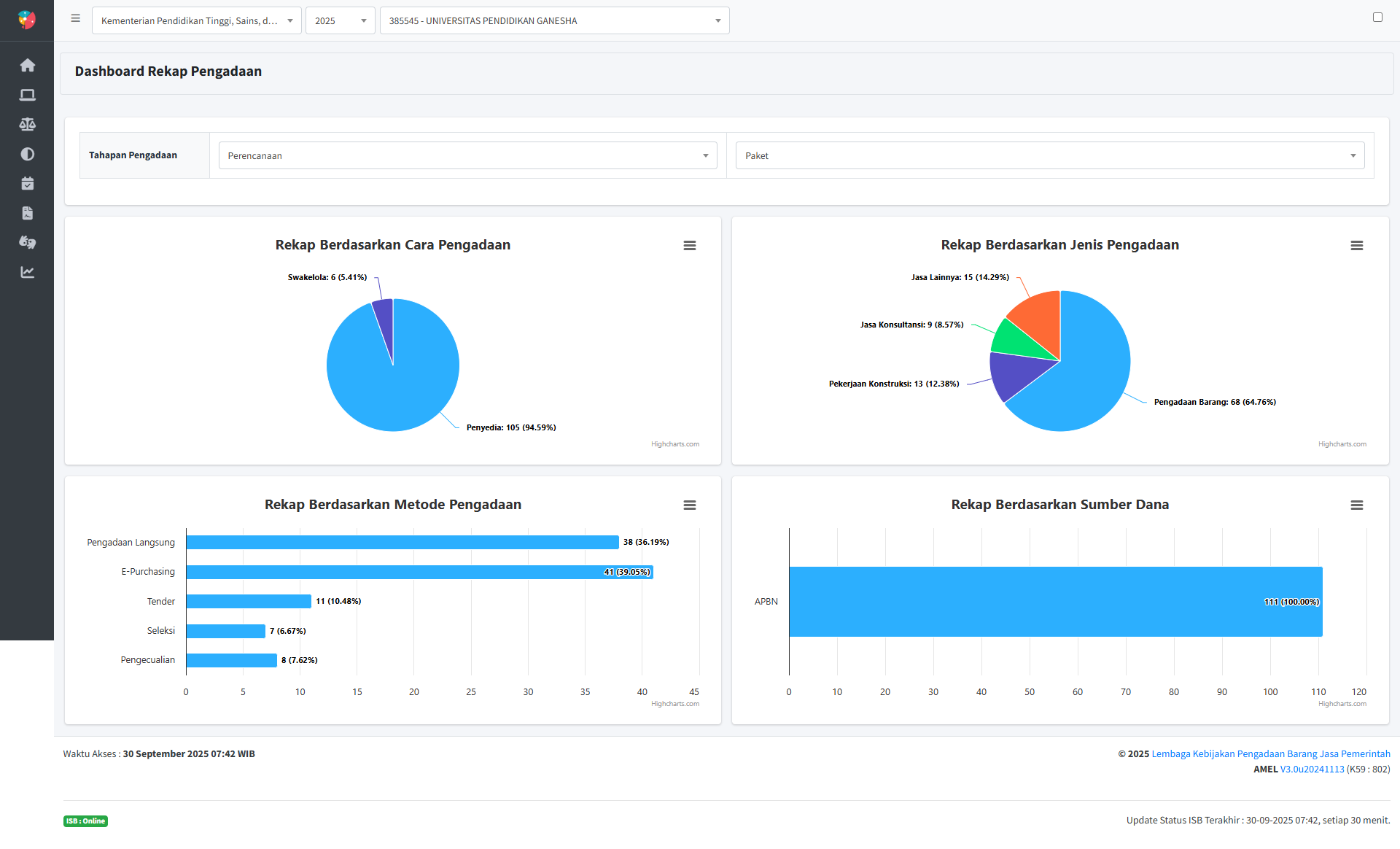The width and height of the screenshot is (1400, 849).
Task: Open the Universitas Pendidikan Ganesha dropdown
Action: tap(554, 20)
